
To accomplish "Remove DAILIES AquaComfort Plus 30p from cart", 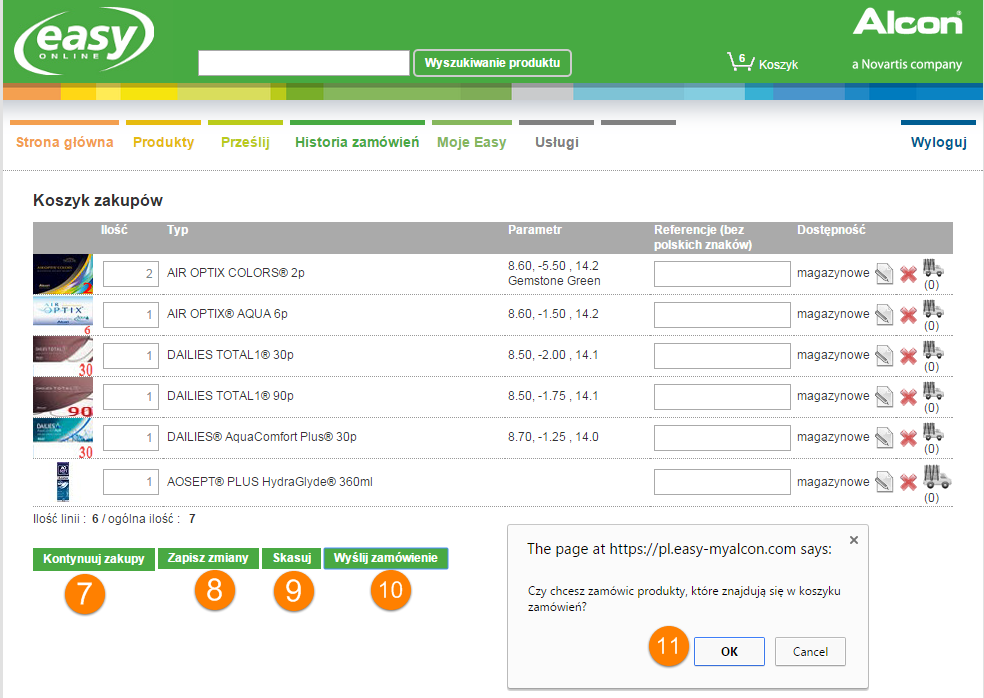I will click(x=908, y=438).
